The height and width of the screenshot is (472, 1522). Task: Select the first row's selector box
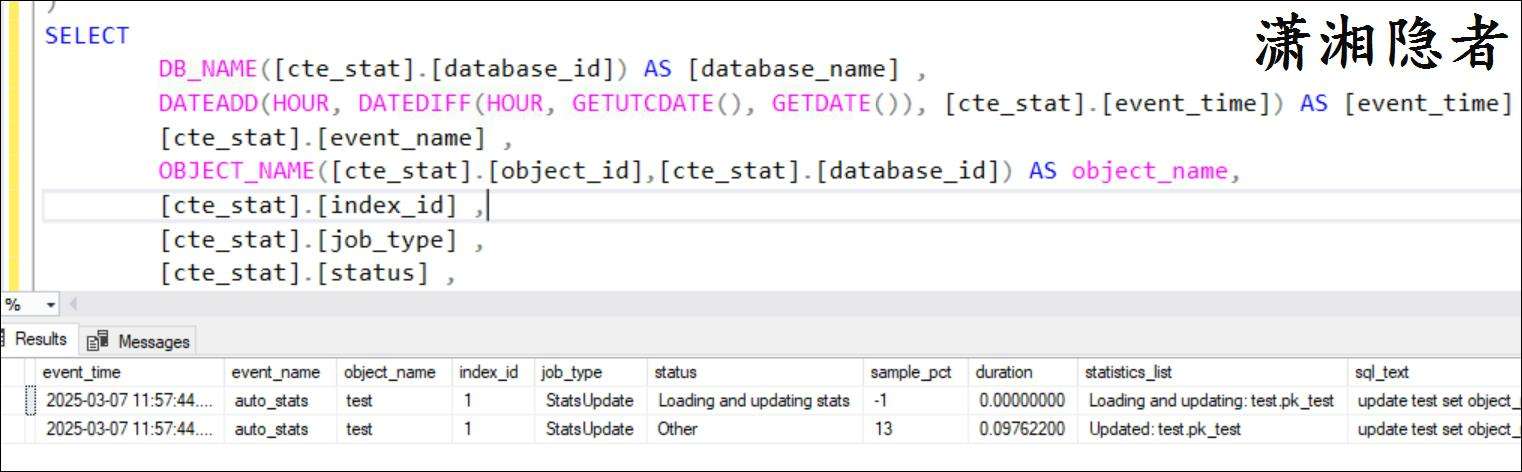tap(30, 401)
